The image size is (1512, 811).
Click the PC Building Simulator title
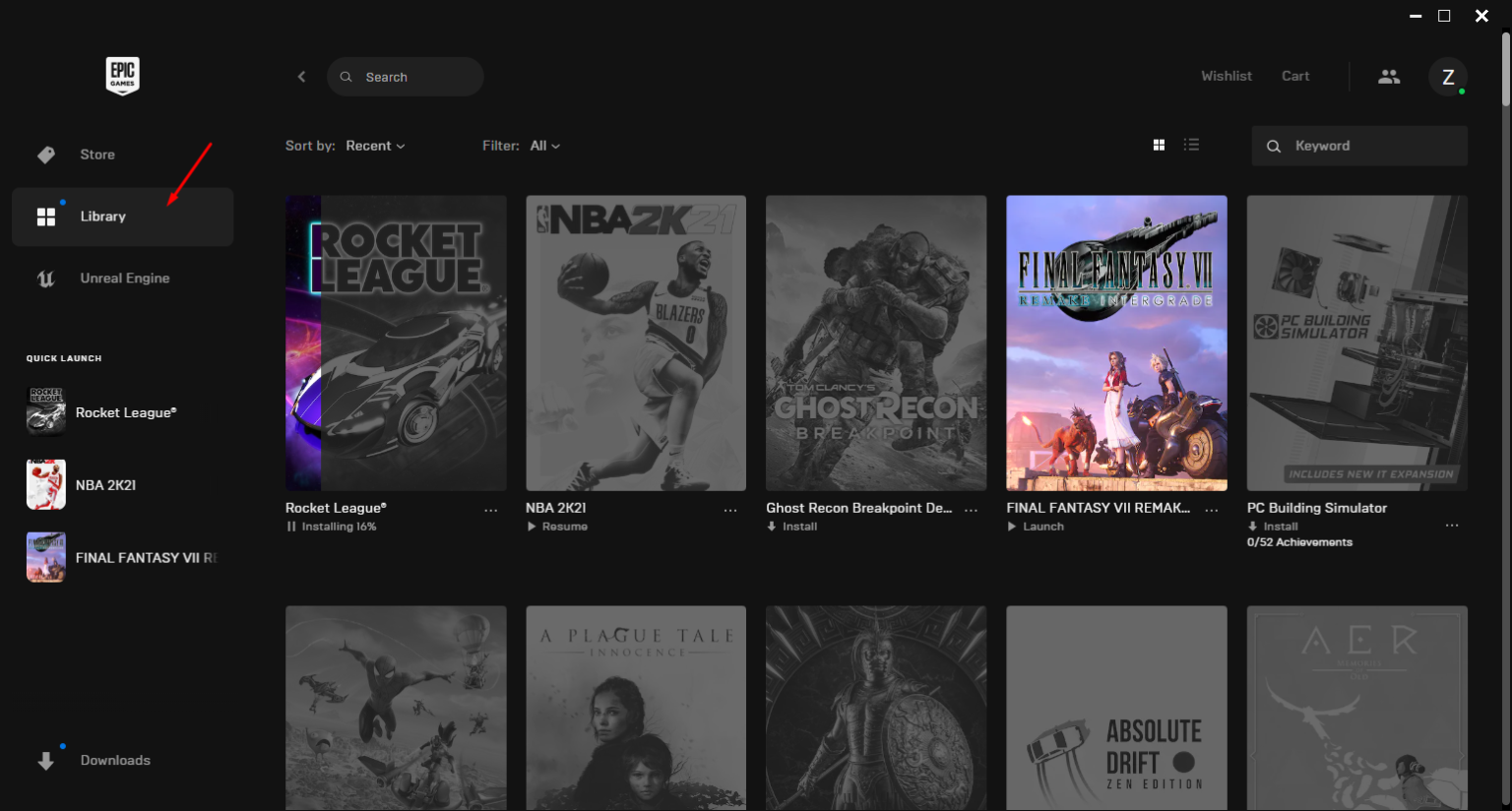tap(1317, 508)
